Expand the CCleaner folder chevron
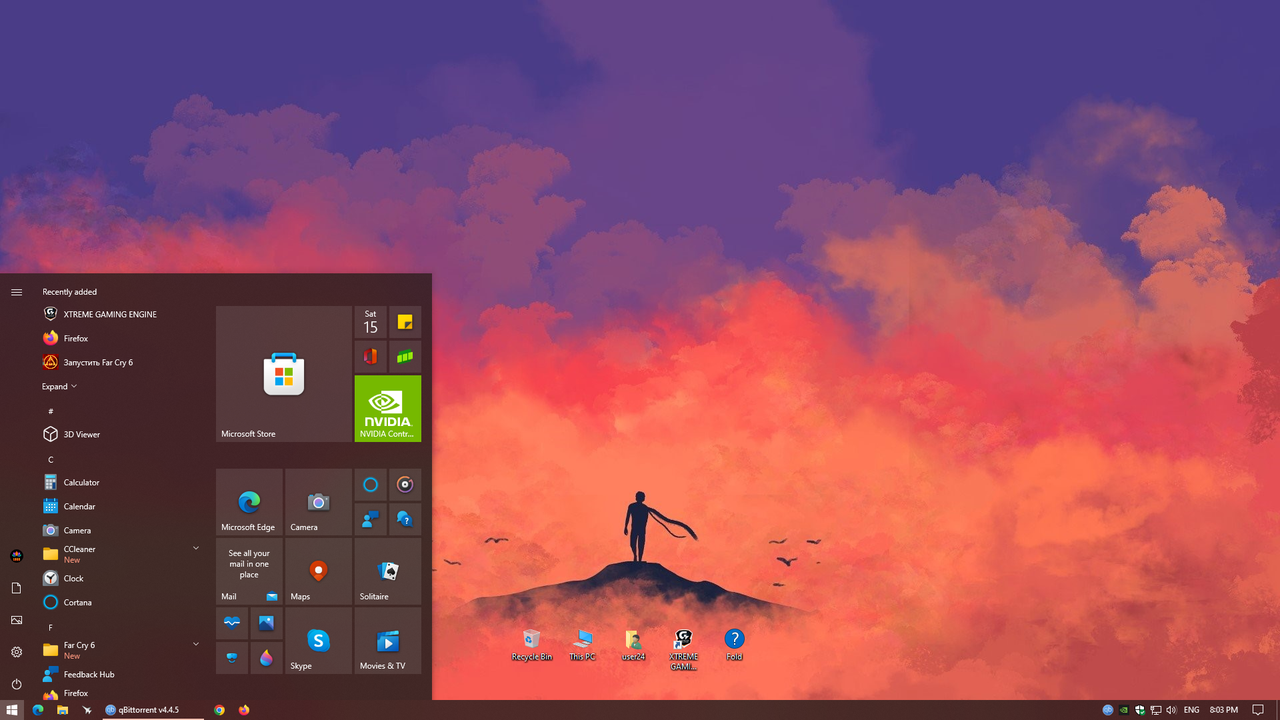Image resolution: width=1280 pixels, height=720 pixels. point(196,548)
